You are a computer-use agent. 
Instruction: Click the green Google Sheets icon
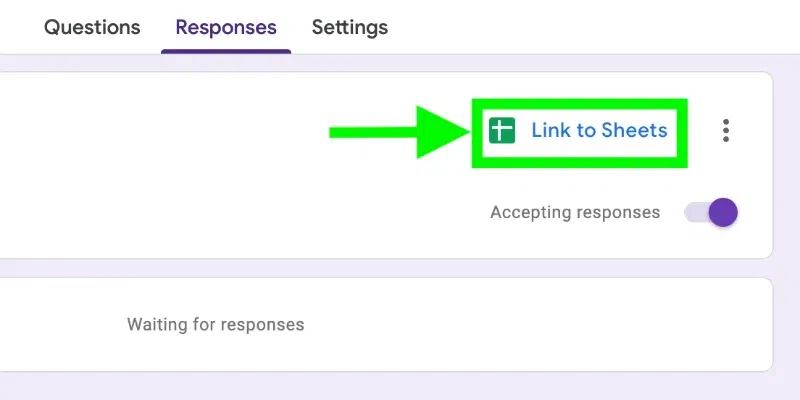coord(502,130)
